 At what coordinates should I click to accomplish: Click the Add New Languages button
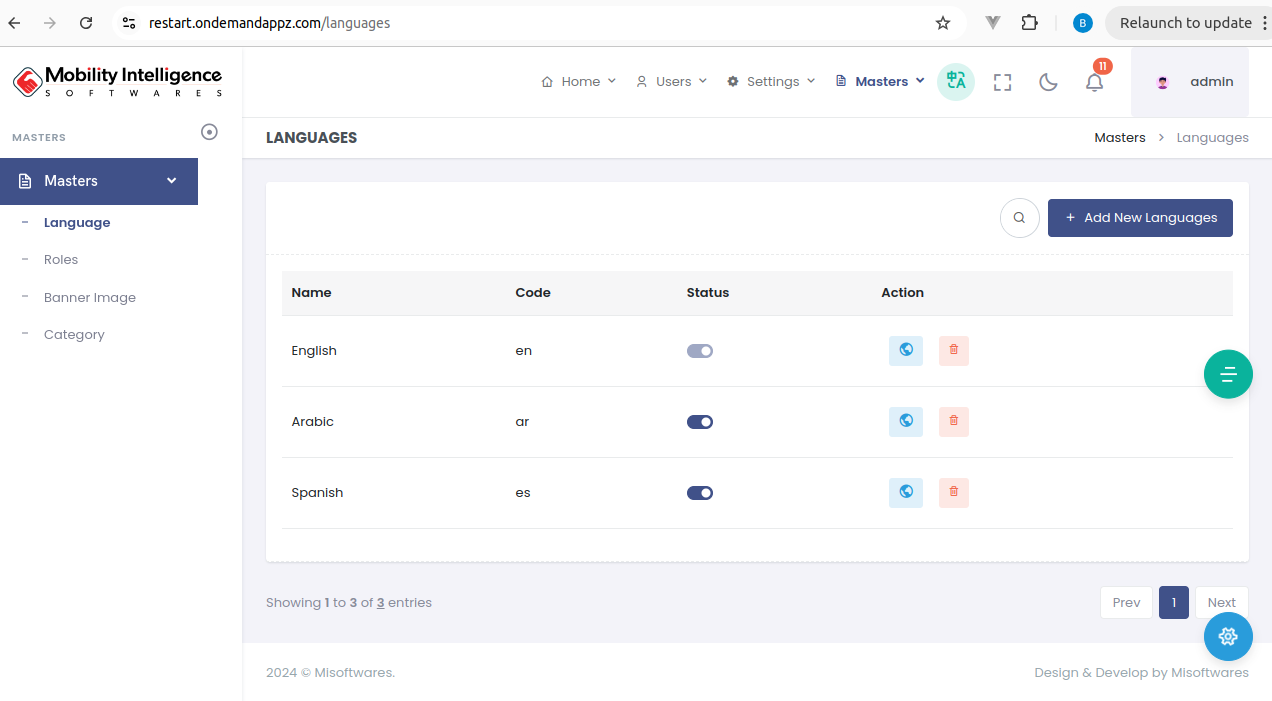tap(1139, 218)
